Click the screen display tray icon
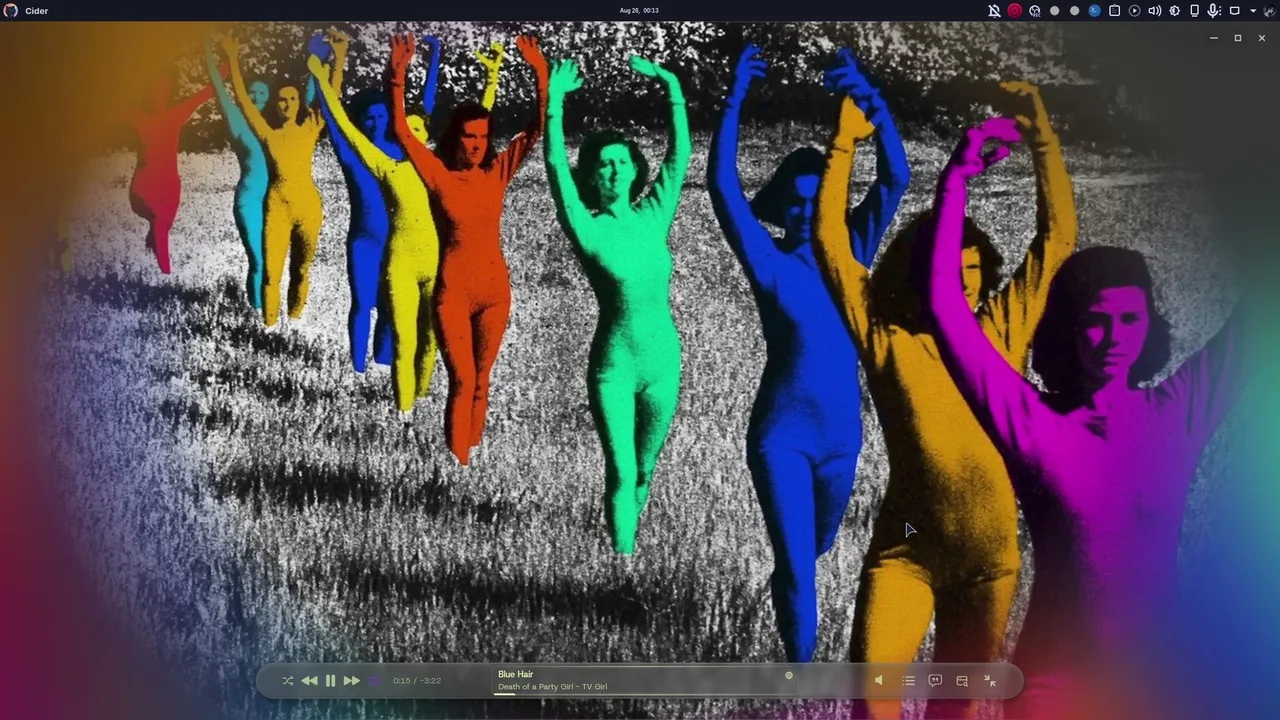Image resolution: width=1280 pixels, height=720 pixels. [1234, 10]
